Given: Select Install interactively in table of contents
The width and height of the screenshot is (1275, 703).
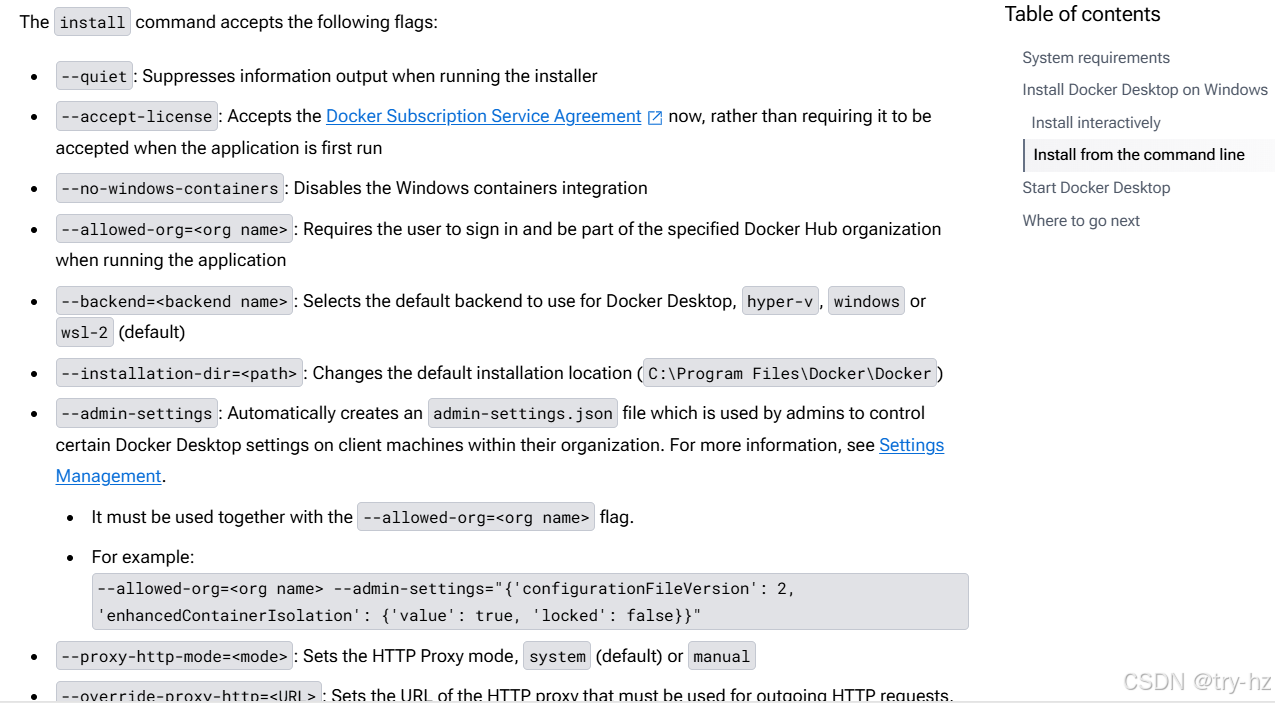Looking at the screenshot, I should [1095, 123].
